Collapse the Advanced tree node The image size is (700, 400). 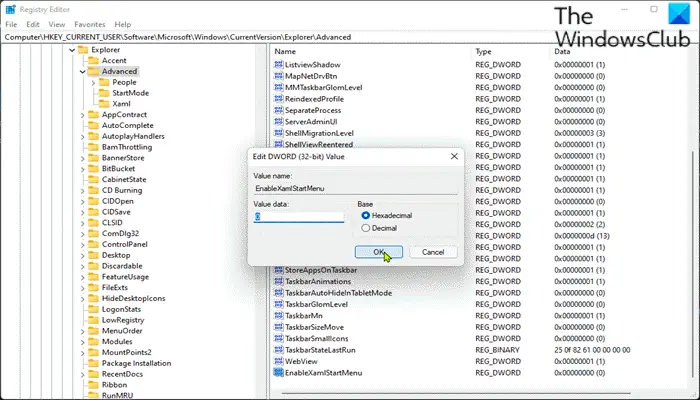83,71
